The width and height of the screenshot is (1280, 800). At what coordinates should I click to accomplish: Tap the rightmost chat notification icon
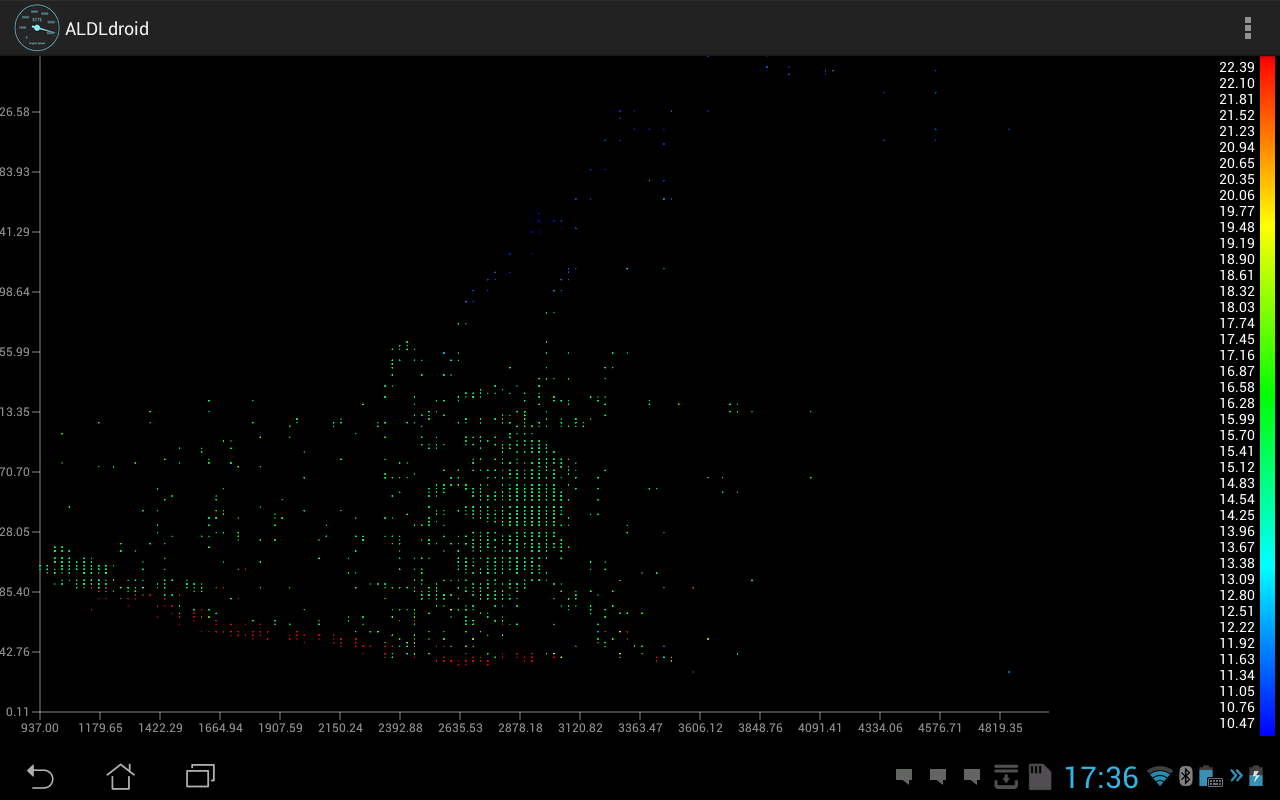pyautogui.click(x=971, y=776)
